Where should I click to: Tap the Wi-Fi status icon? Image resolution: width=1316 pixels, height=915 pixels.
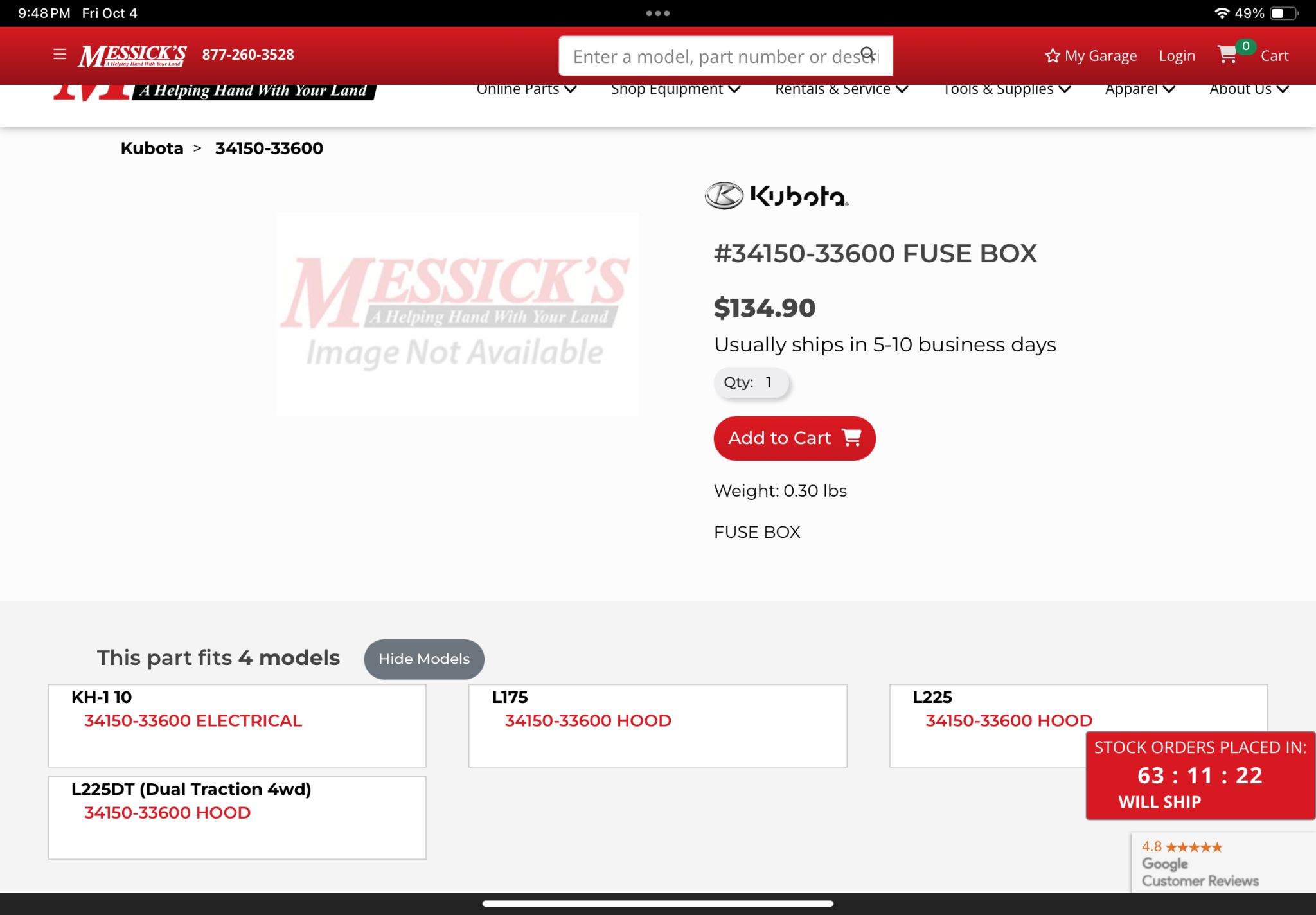click(1222, 13)
